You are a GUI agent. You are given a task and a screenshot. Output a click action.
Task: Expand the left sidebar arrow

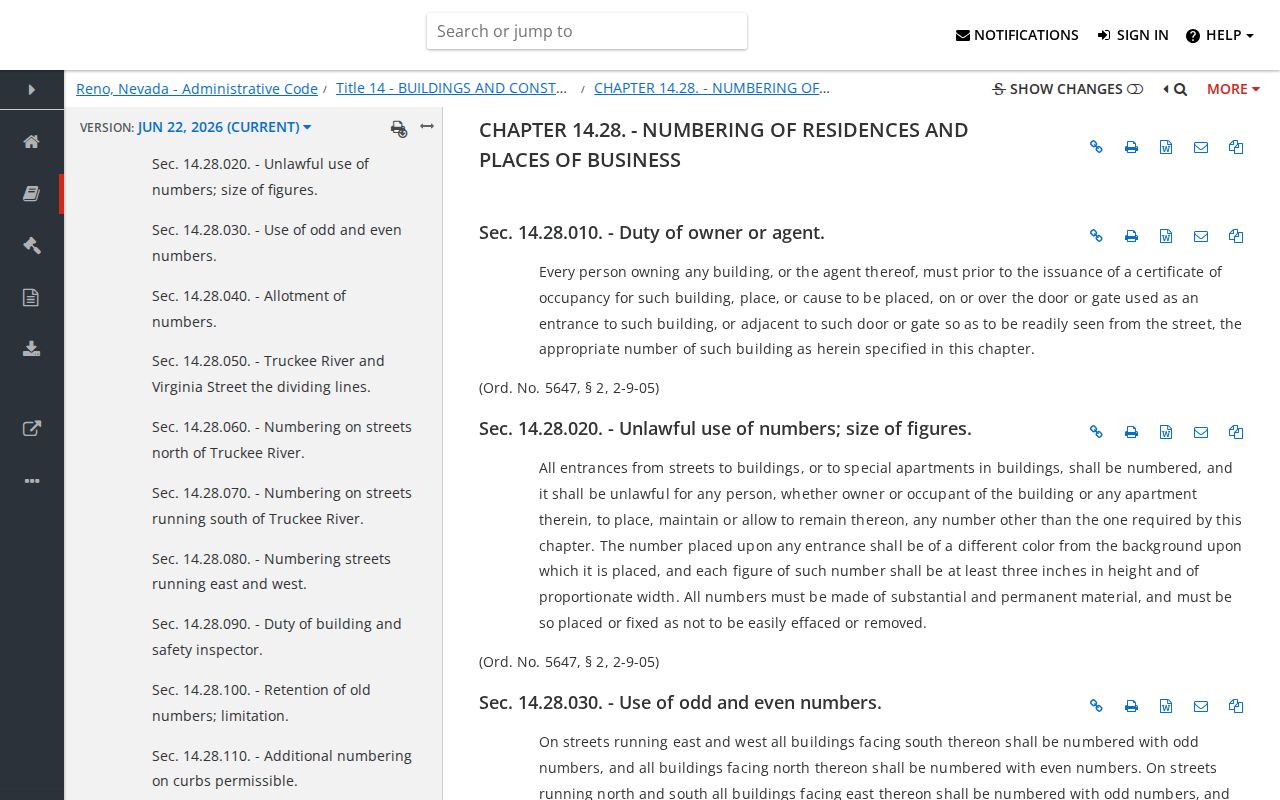pyautogui.click(x=32, y=90)
